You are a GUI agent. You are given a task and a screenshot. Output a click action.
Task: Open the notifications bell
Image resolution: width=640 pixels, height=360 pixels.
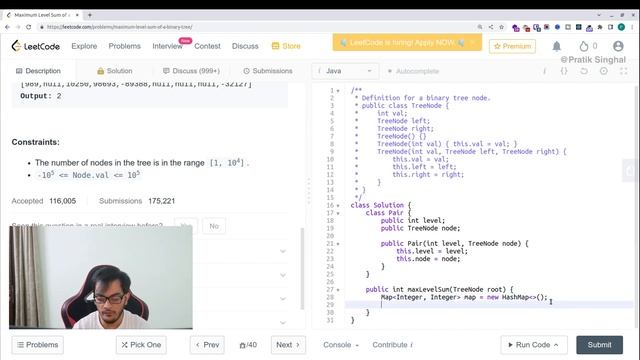coord(557,46)
